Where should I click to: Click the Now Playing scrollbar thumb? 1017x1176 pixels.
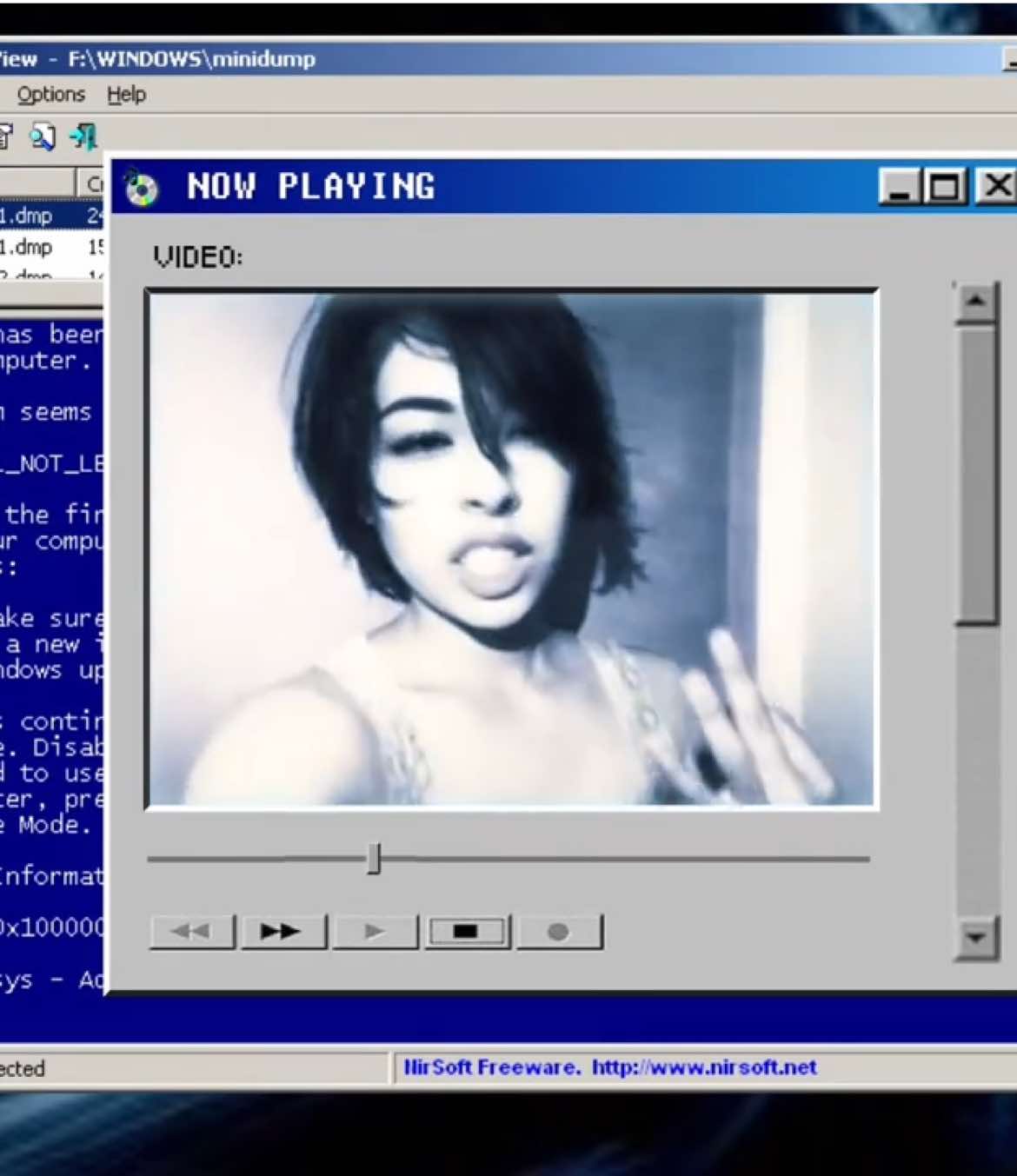pos(975,475)
